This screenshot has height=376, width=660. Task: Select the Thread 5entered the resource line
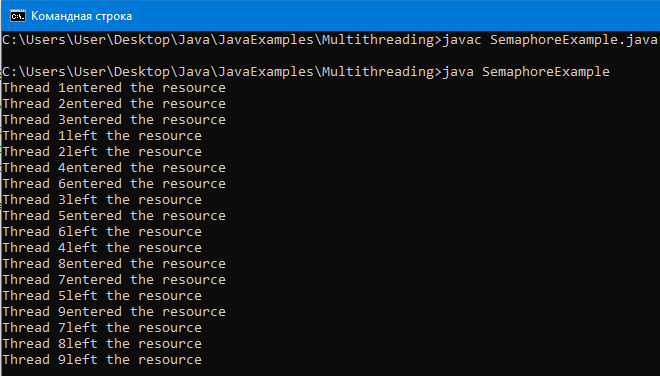tap(114, 216)
